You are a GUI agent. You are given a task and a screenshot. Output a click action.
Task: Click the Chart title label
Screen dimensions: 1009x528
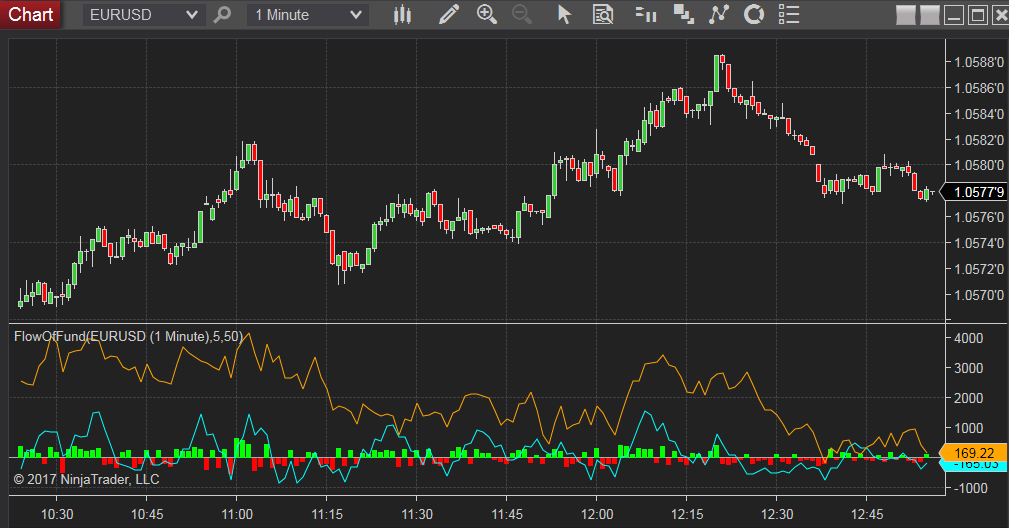(30, 14)
